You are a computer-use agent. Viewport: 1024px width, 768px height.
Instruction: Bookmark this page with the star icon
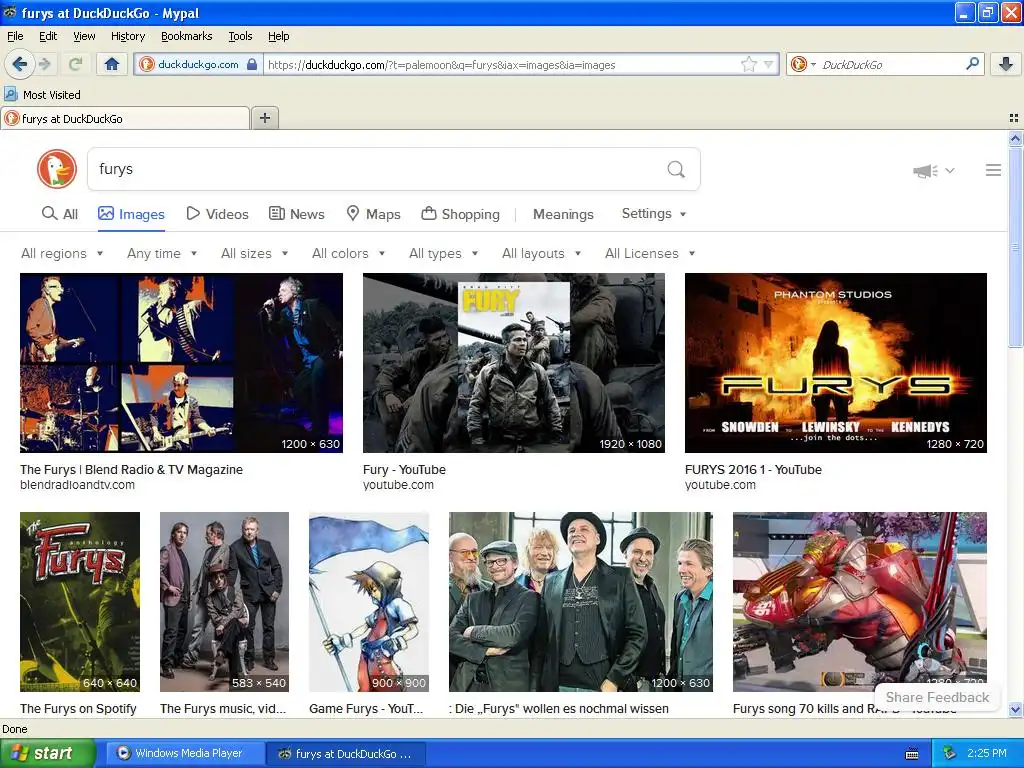pos(748,64)
